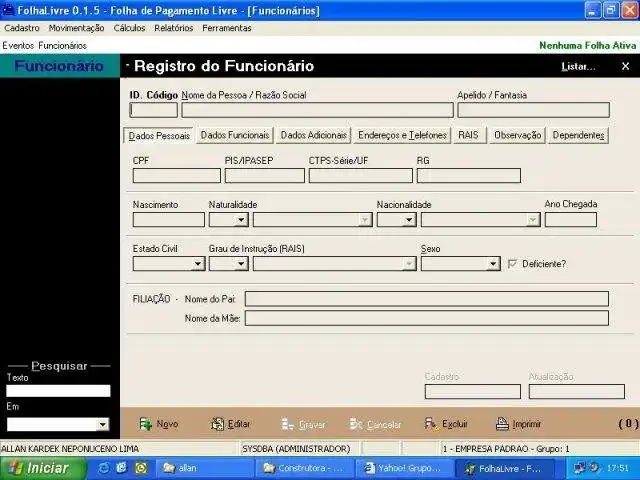
Task: Expand the Naturalidade city combo box
Action: [365, 220]
